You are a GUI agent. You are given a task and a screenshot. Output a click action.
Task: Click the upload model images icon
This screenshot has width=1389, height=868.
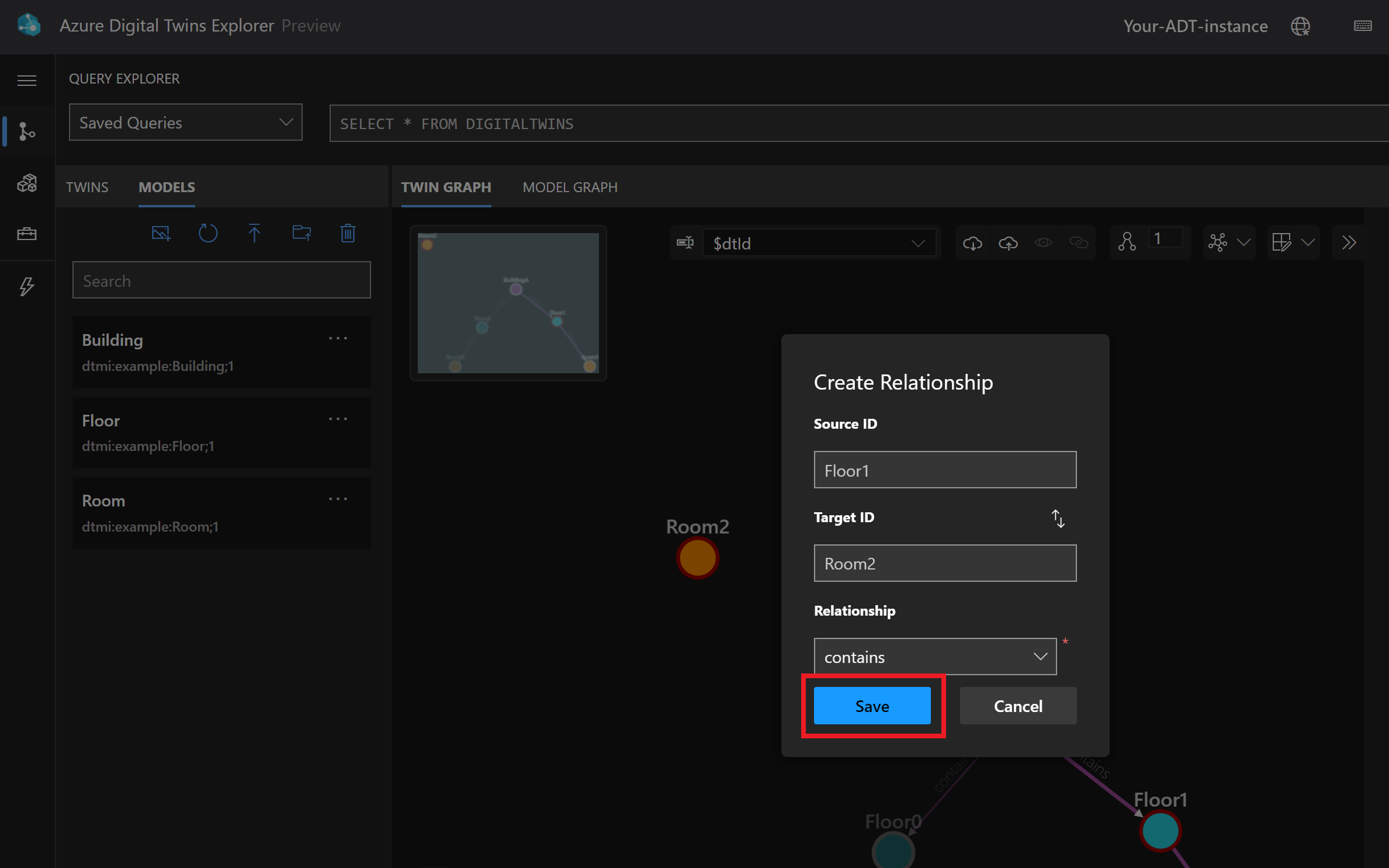[x=161, y=234]
